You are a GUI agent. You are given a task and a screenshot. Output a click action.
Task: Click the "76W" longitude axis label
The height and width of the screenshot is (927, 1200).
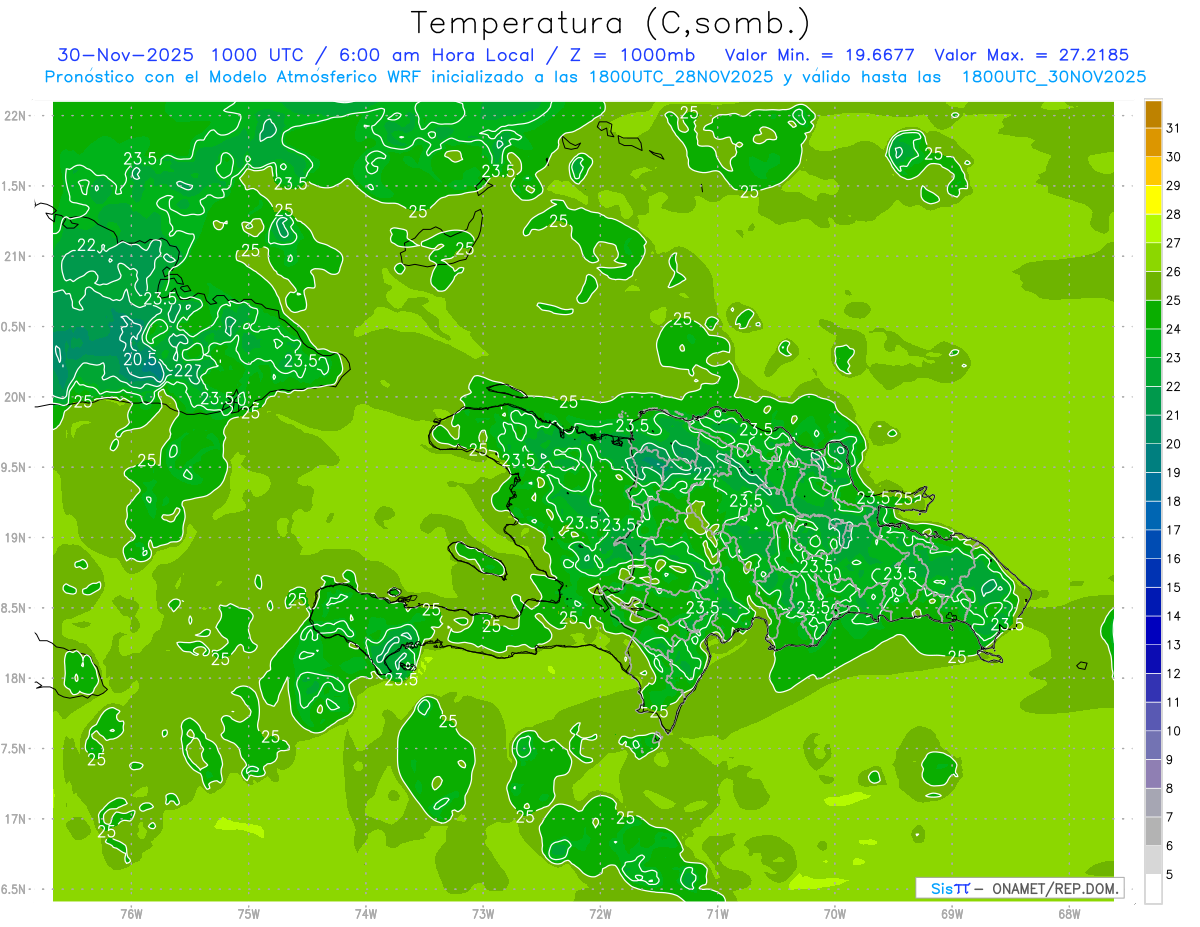point(131,914)
